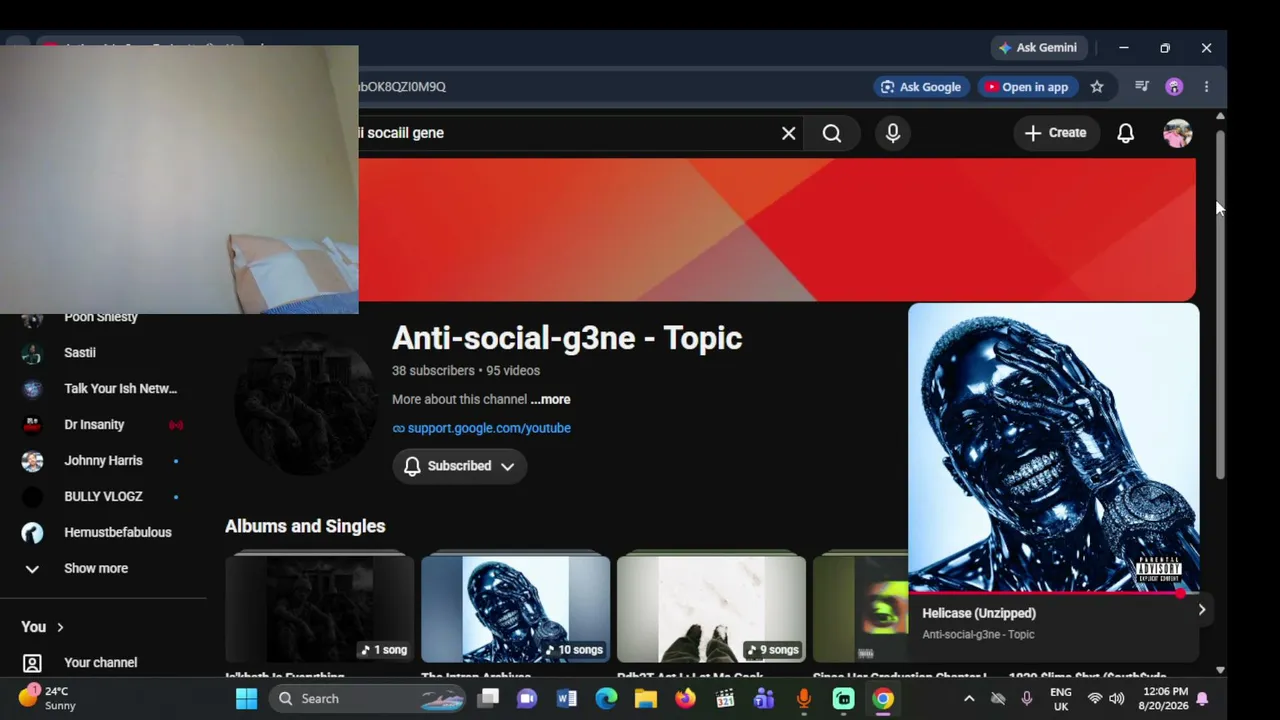Expand miniplayer with chevron arrow

click(1201, 610)
